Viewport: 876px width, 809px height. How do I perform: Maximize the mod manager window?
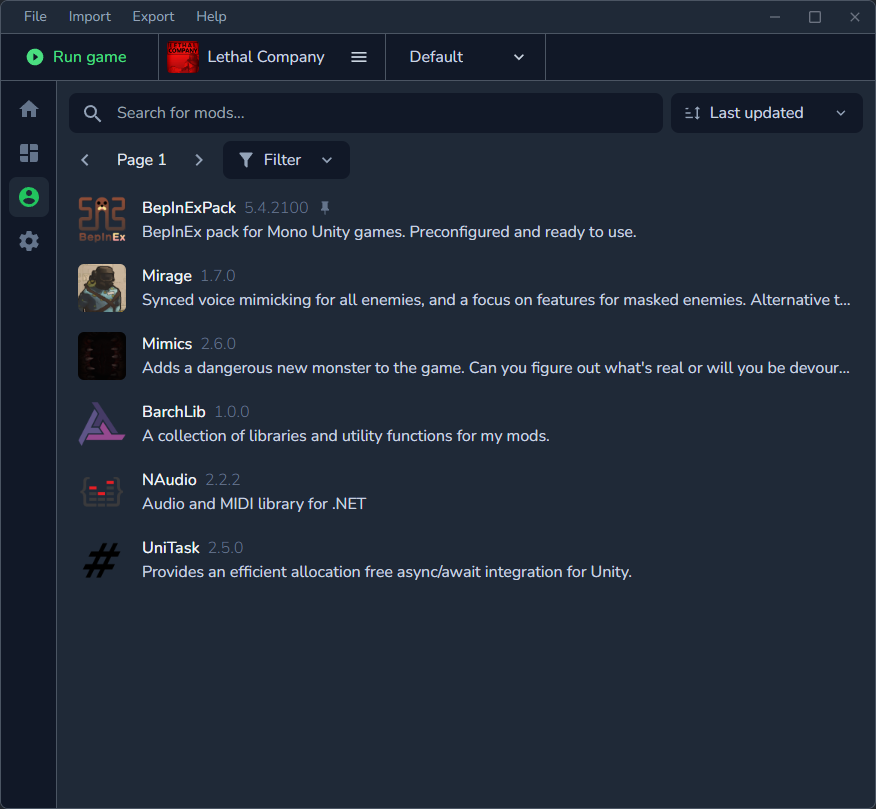(815, 17)
